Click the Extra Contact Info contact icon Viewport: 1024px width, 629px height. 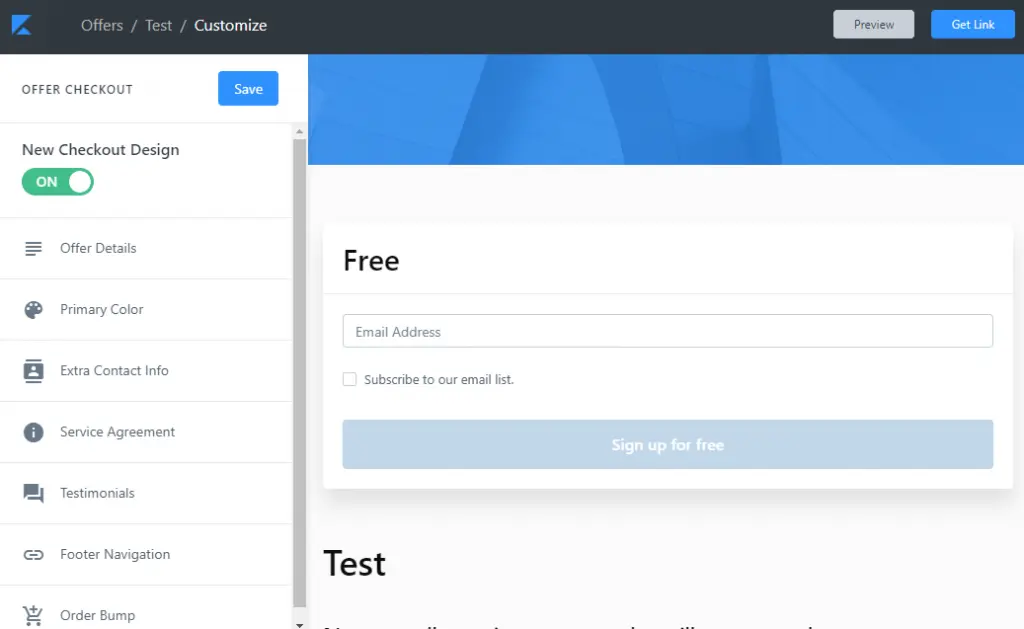(x=34, y=371)
